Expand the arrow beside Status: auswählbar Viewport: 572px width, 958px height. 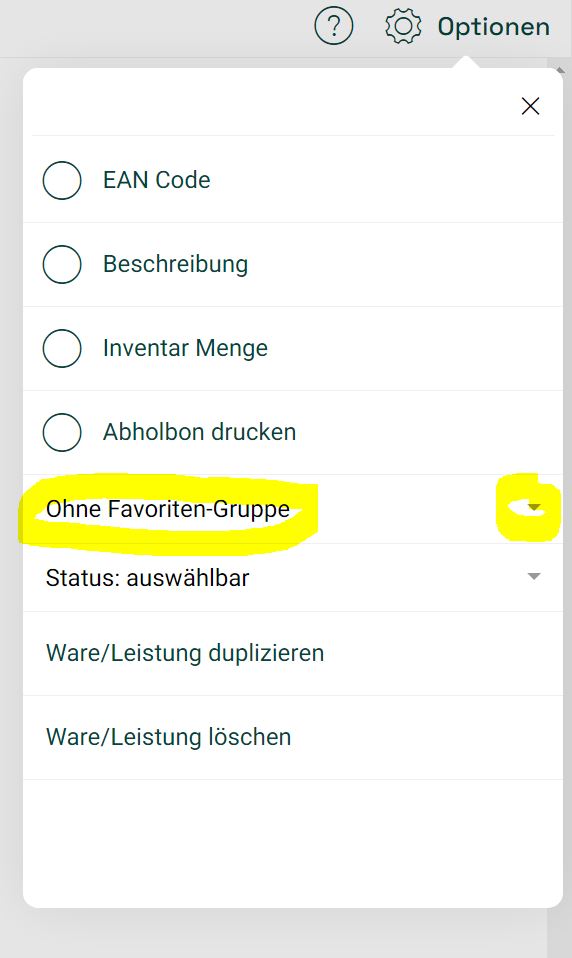(x=534, y=576)
